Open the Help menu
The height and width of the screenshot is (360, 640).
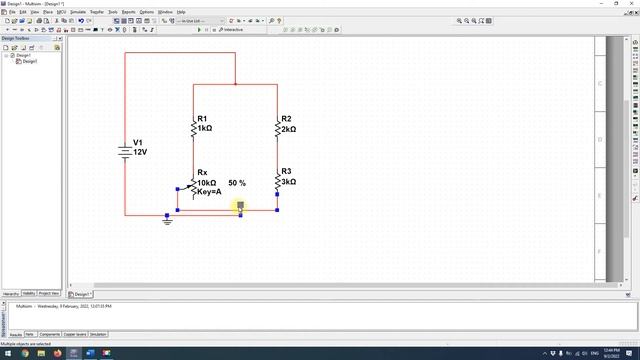pyautogui.click(x=181, y=12)
